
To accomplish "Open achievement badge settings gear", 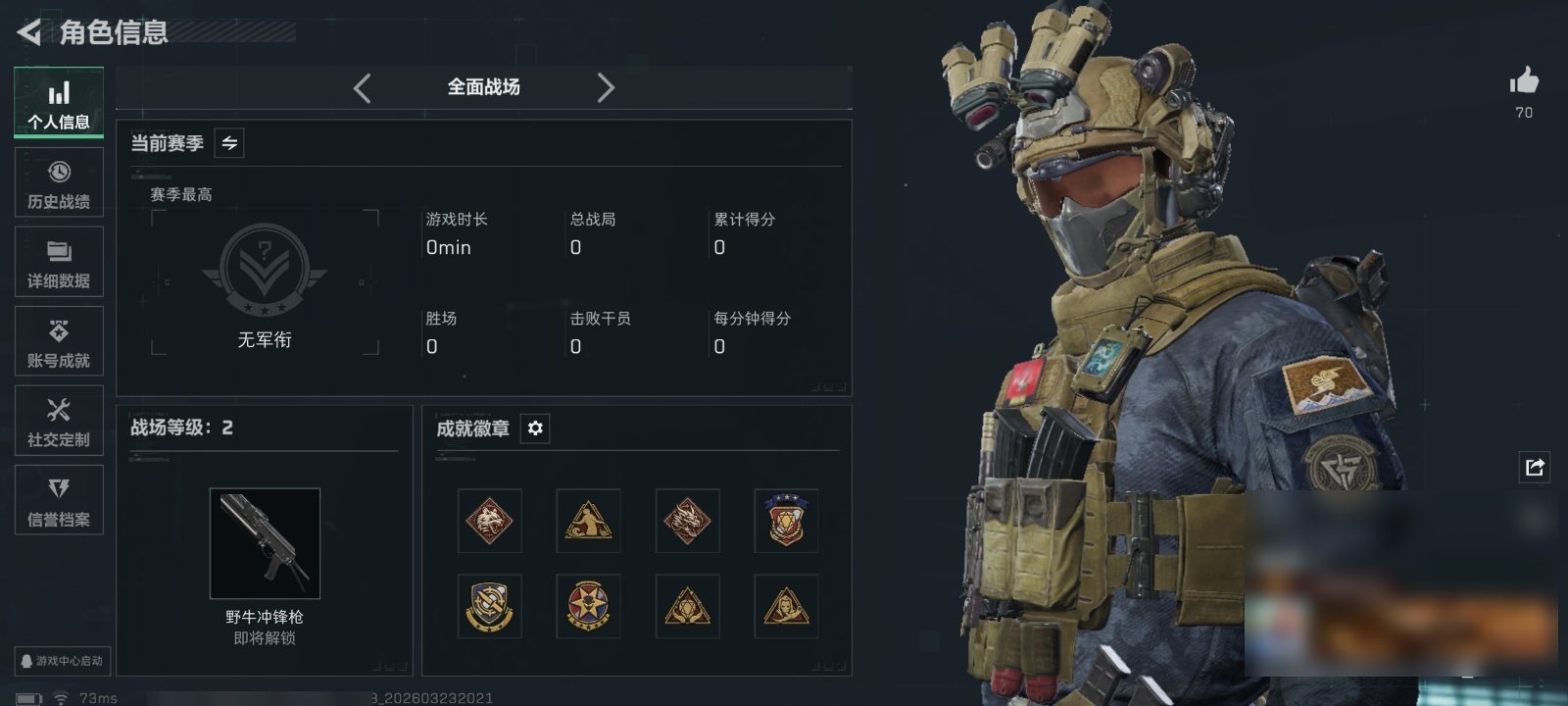I will pos(535,429).
